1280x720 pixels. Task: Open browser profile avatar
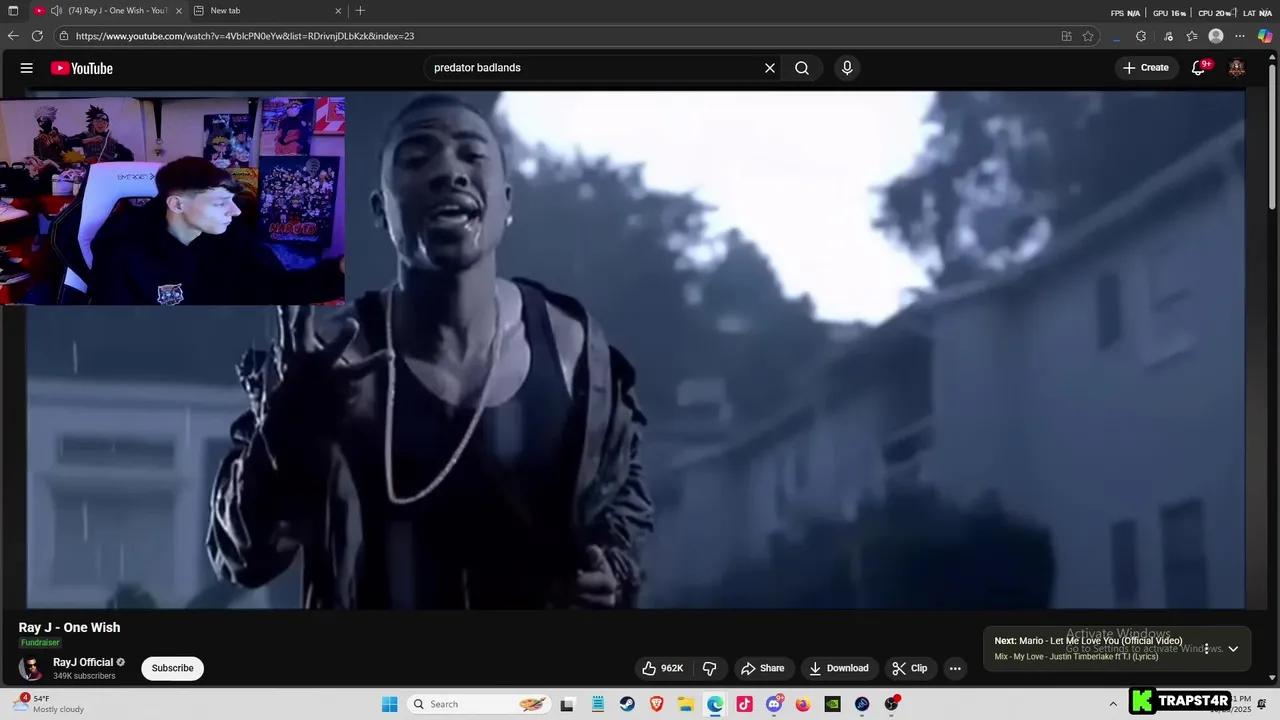coord(1216,36)
